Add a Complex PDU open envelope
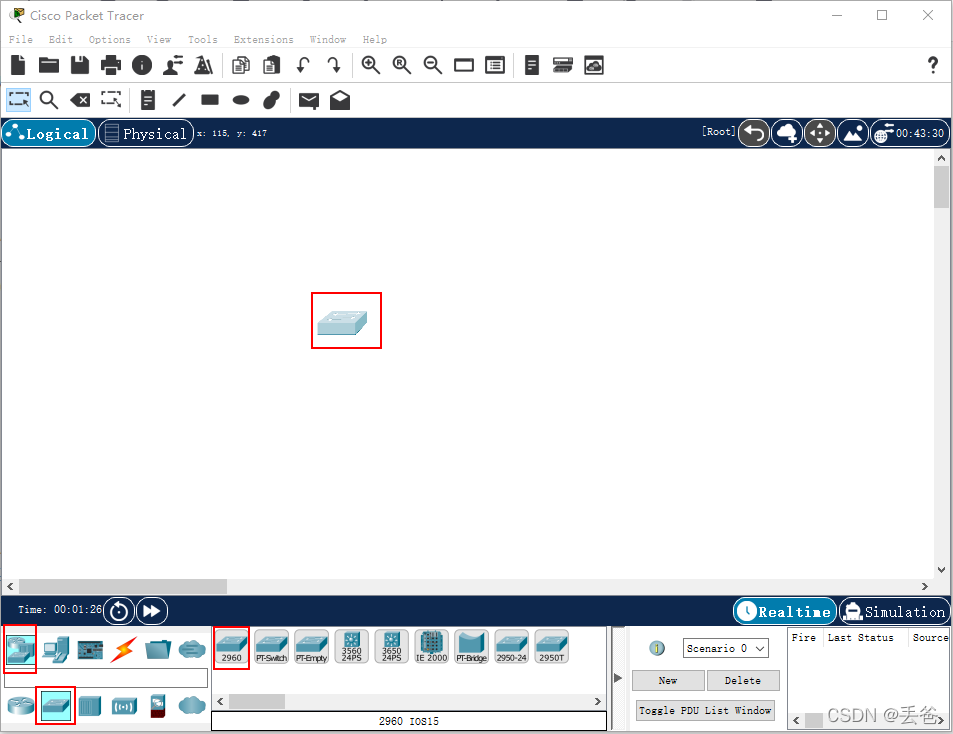Viewport: 953px width, 734px height. click(x=340, y=100)
